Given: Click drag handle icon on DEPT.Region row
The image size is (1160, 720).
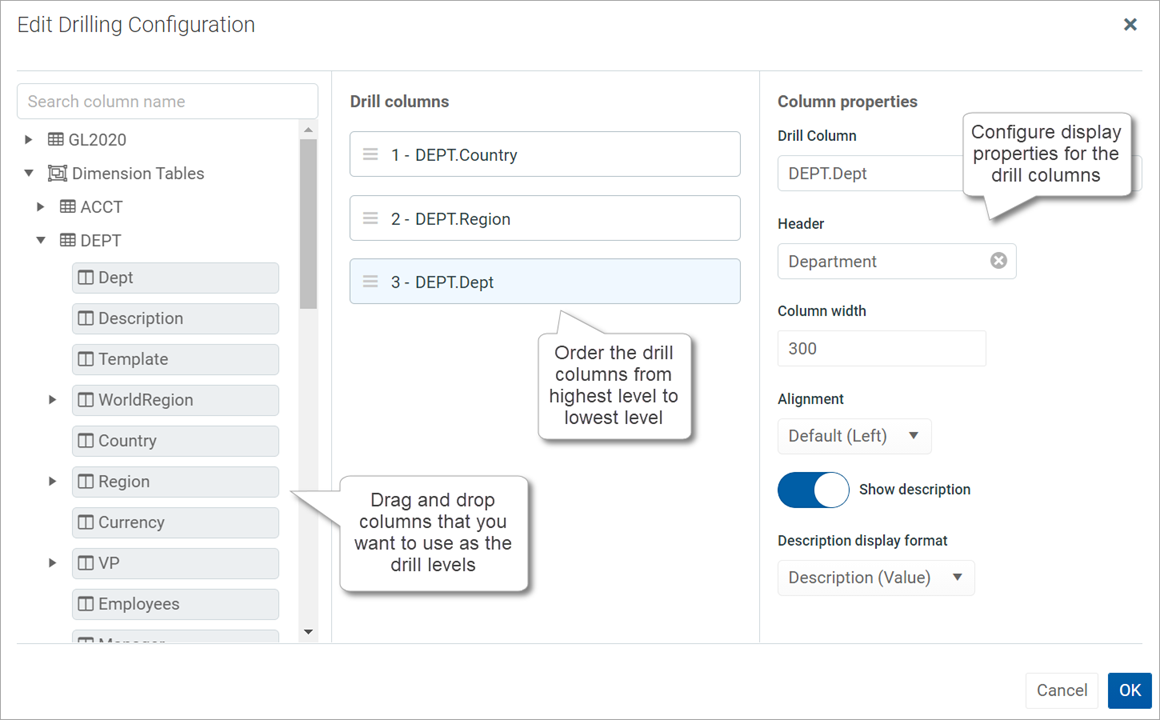Looking at the screenshot, I should pyautogui.click(x=370, y=219).
